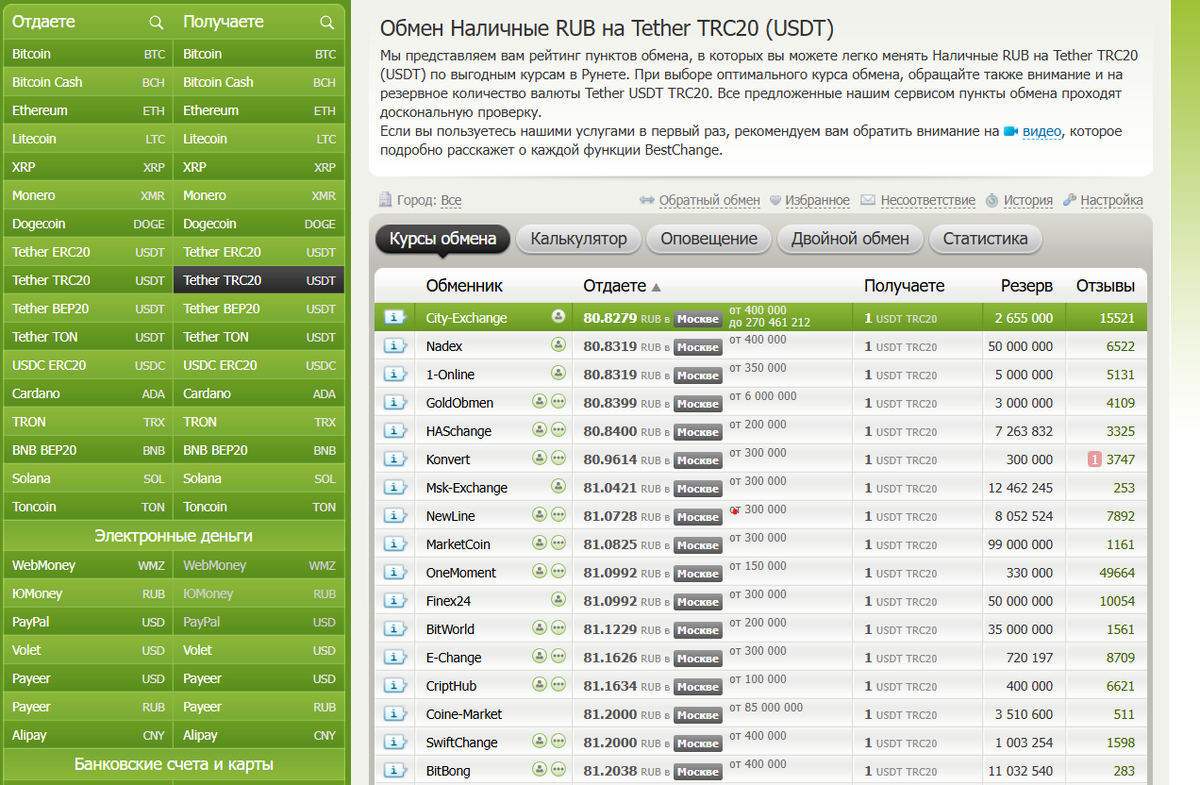Open OneMoment's 49664 reviews count

(x=1117, y=573)
